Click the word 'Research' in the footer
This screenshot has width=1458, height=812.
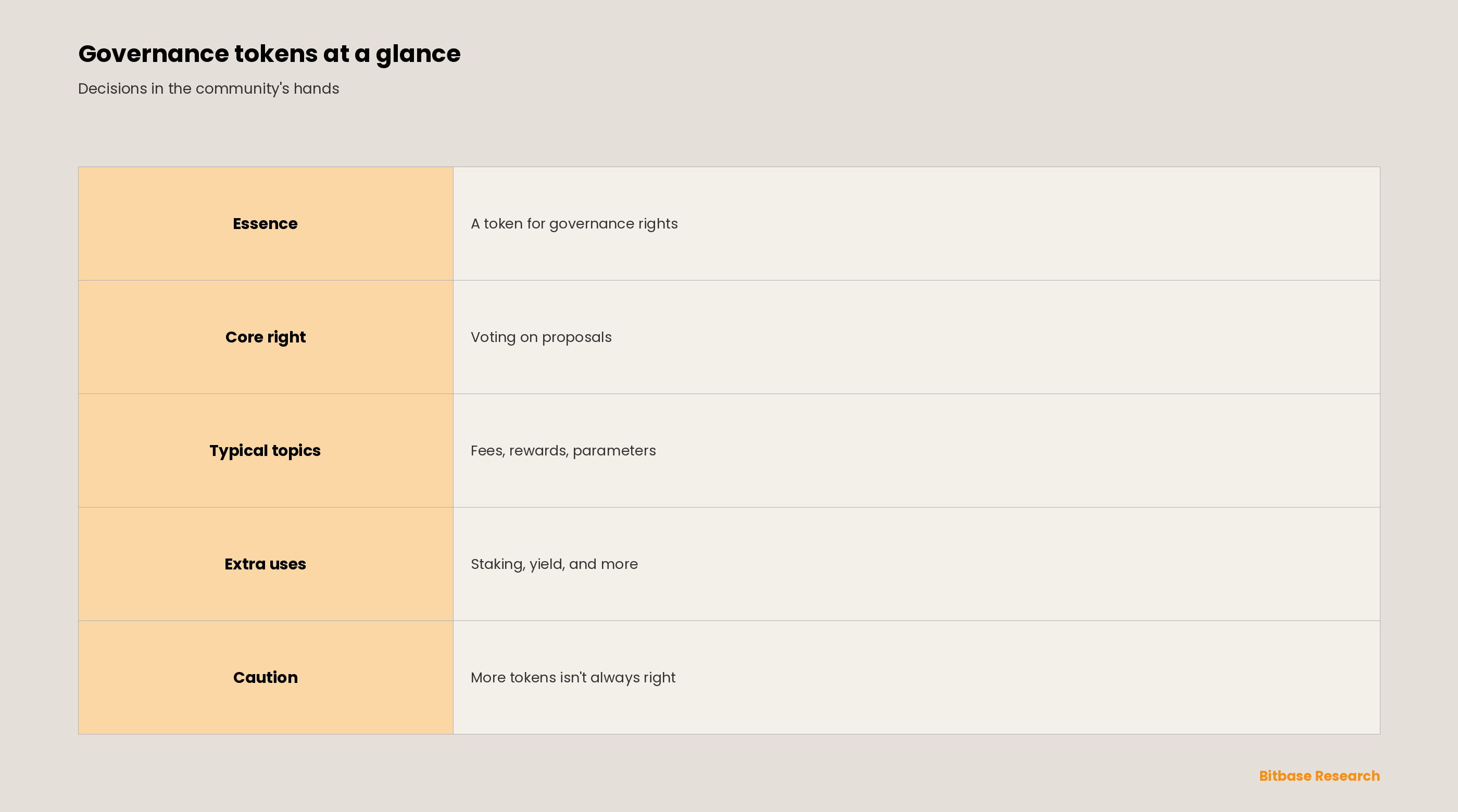point(1348,776)
